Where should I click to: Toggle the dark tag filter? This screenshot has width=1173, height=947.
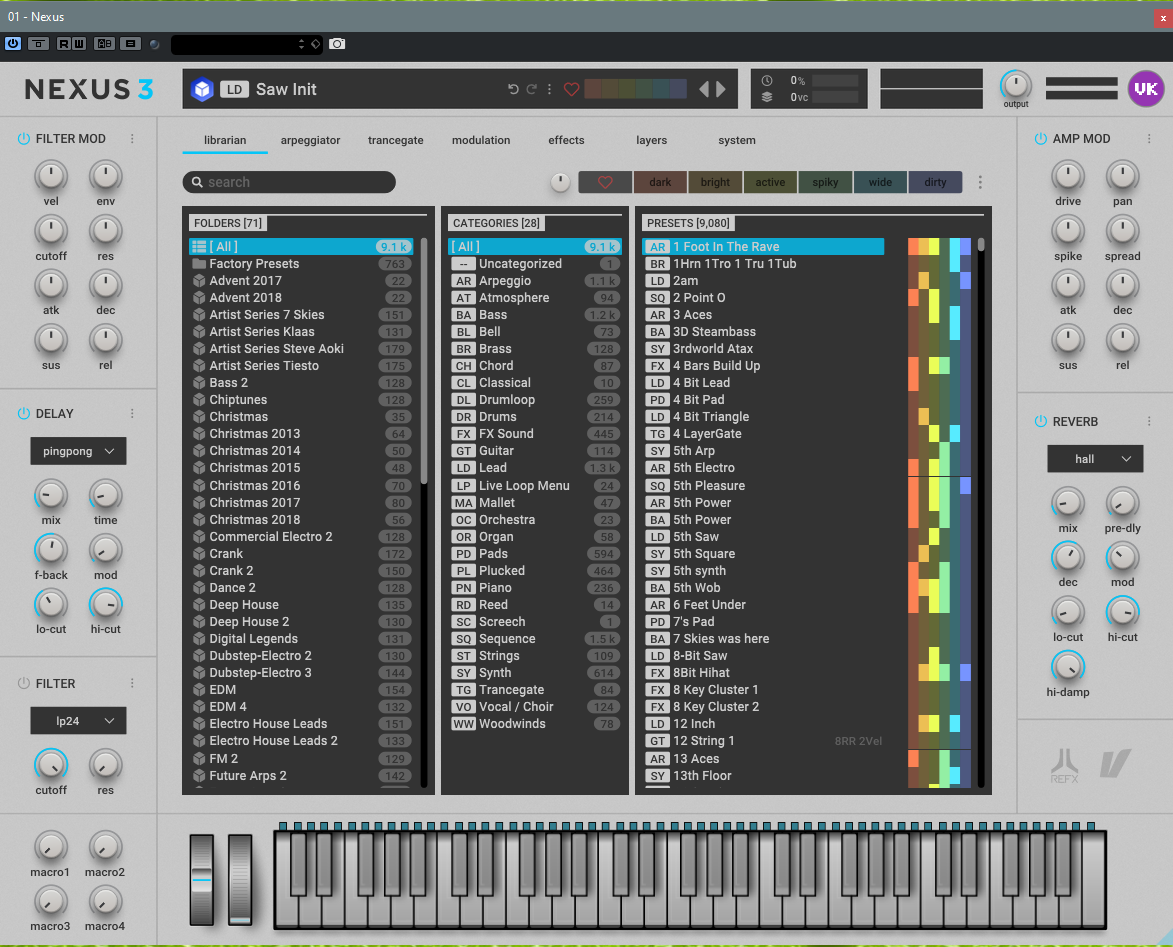coord(660,182)
